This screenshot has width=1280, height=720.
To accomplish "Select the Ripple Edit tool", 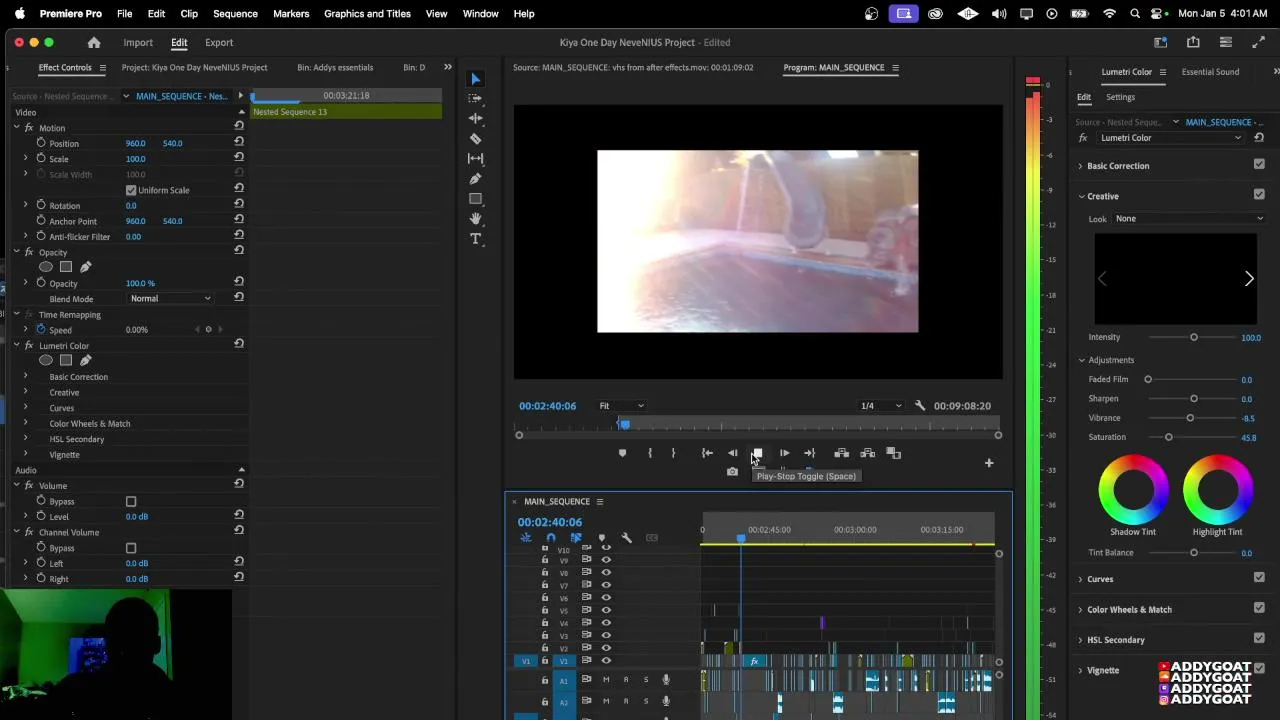I will pos(476,118).
